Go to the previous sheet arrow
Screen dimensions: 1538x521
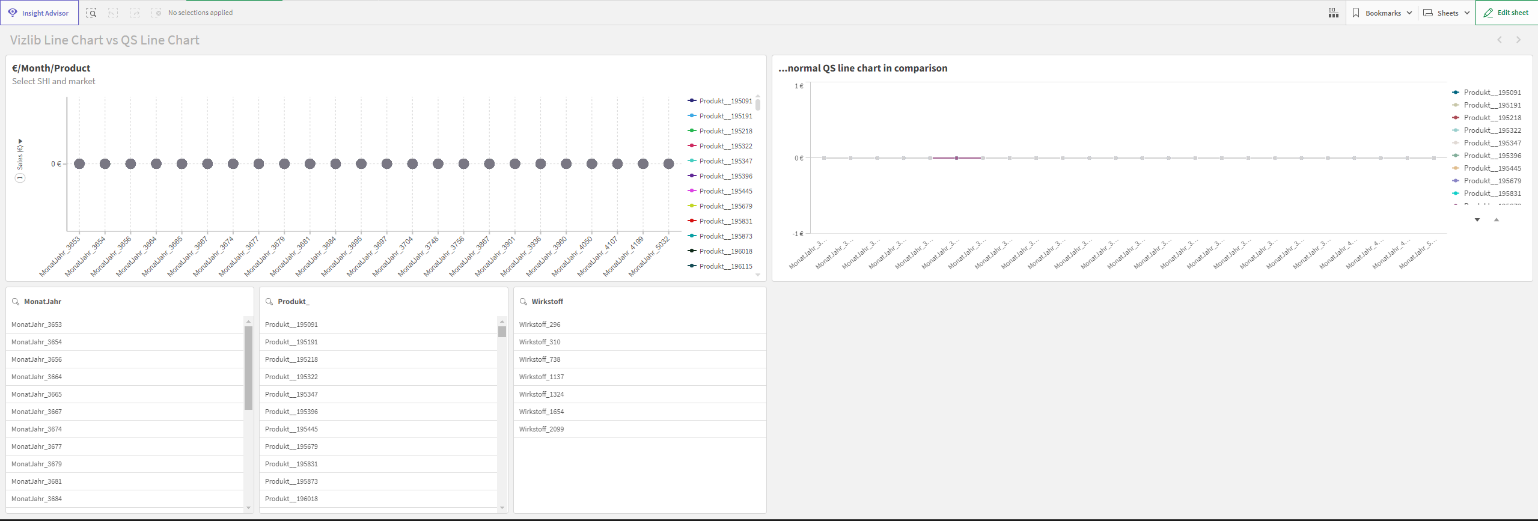coord(1499,40)
